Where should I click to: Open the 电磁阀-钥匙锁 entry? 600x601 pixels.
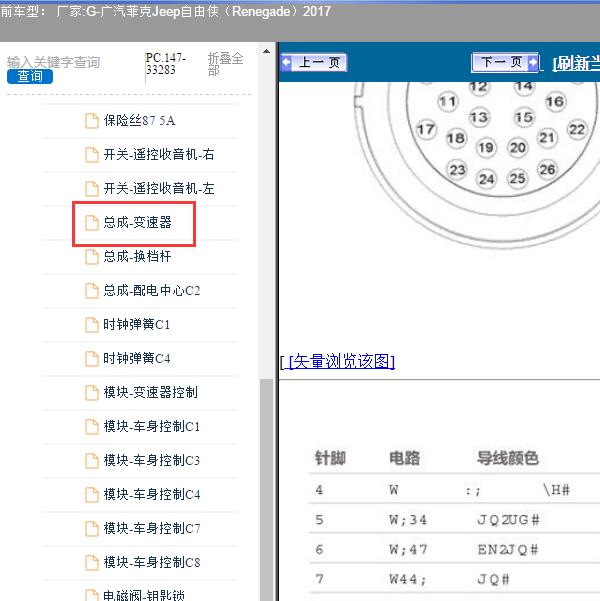tap(144, 595)
